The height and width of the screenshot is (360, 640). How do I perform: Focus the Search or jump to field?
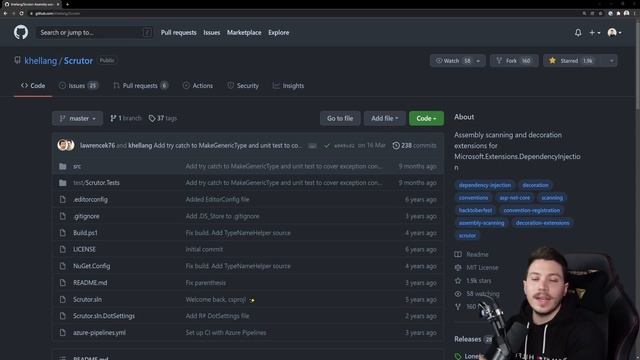tap(94, 33)
